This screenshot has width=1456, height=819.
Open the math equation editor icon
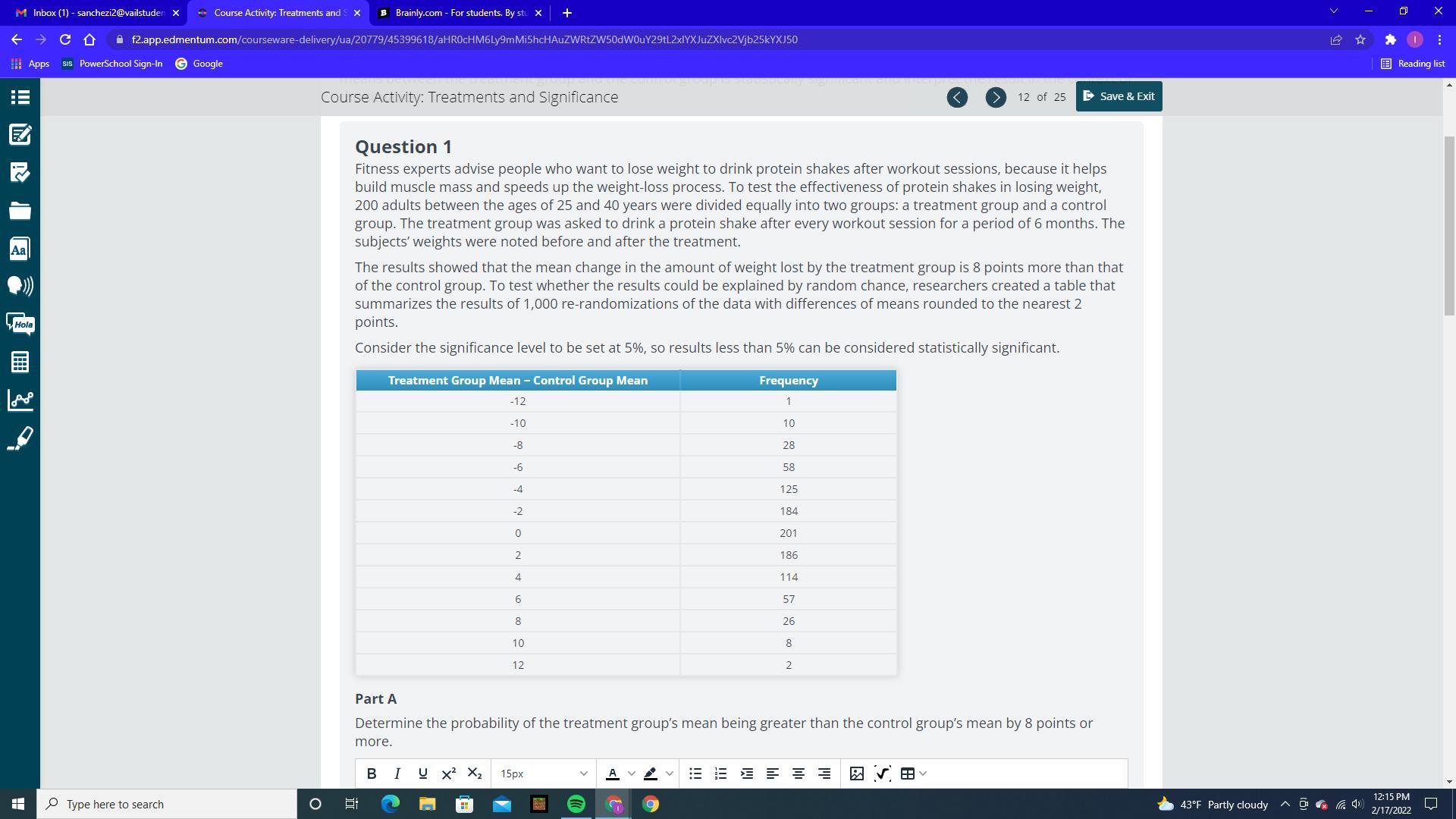(882, 773)
